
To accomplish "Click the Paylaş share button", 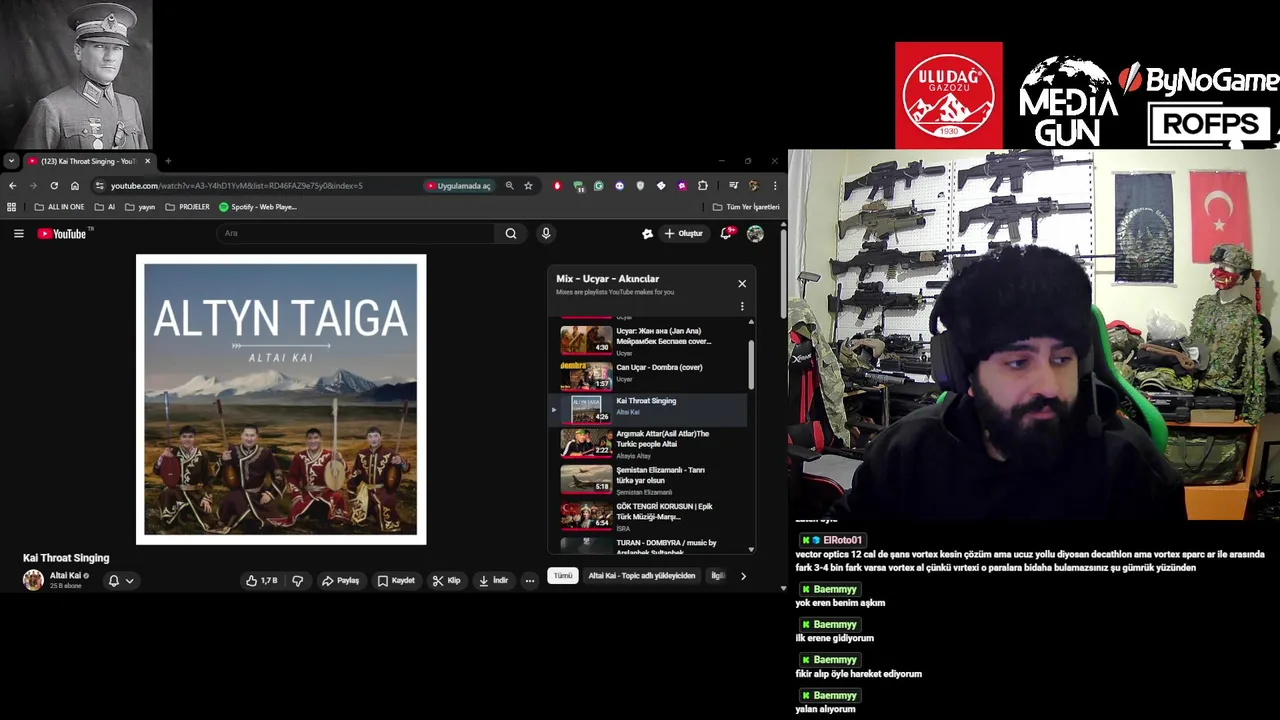I will (340, 580).
